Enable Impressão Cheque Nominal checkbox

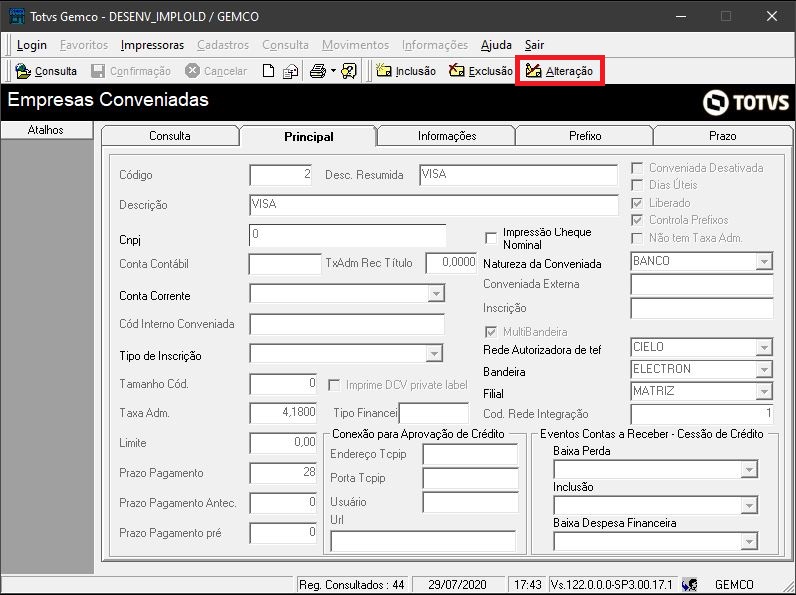coord(491,238)
